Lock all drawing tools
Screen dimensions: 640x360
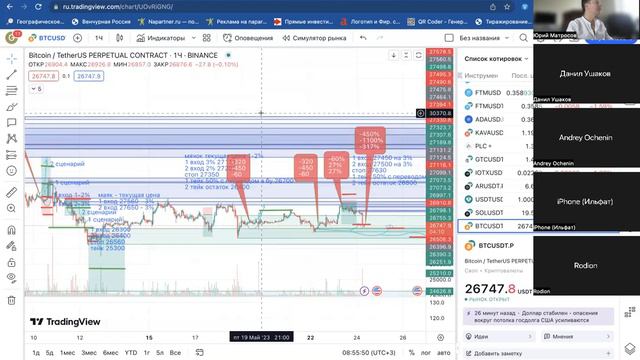11,262
